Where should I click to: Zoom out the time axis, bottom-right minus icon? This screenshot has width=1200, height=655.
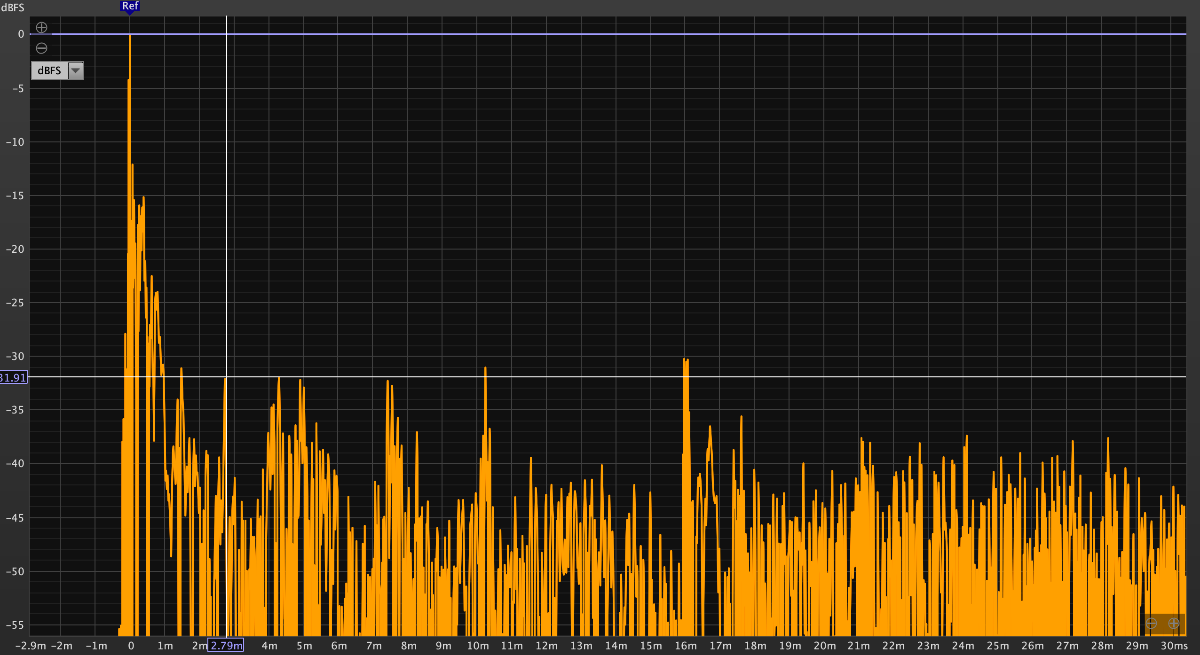coord(1152,623)
